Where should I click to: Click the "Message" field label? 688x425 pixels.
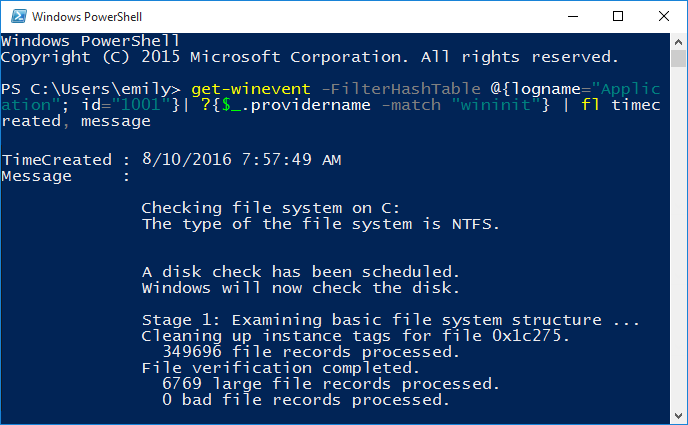click(x=37, y=176)
